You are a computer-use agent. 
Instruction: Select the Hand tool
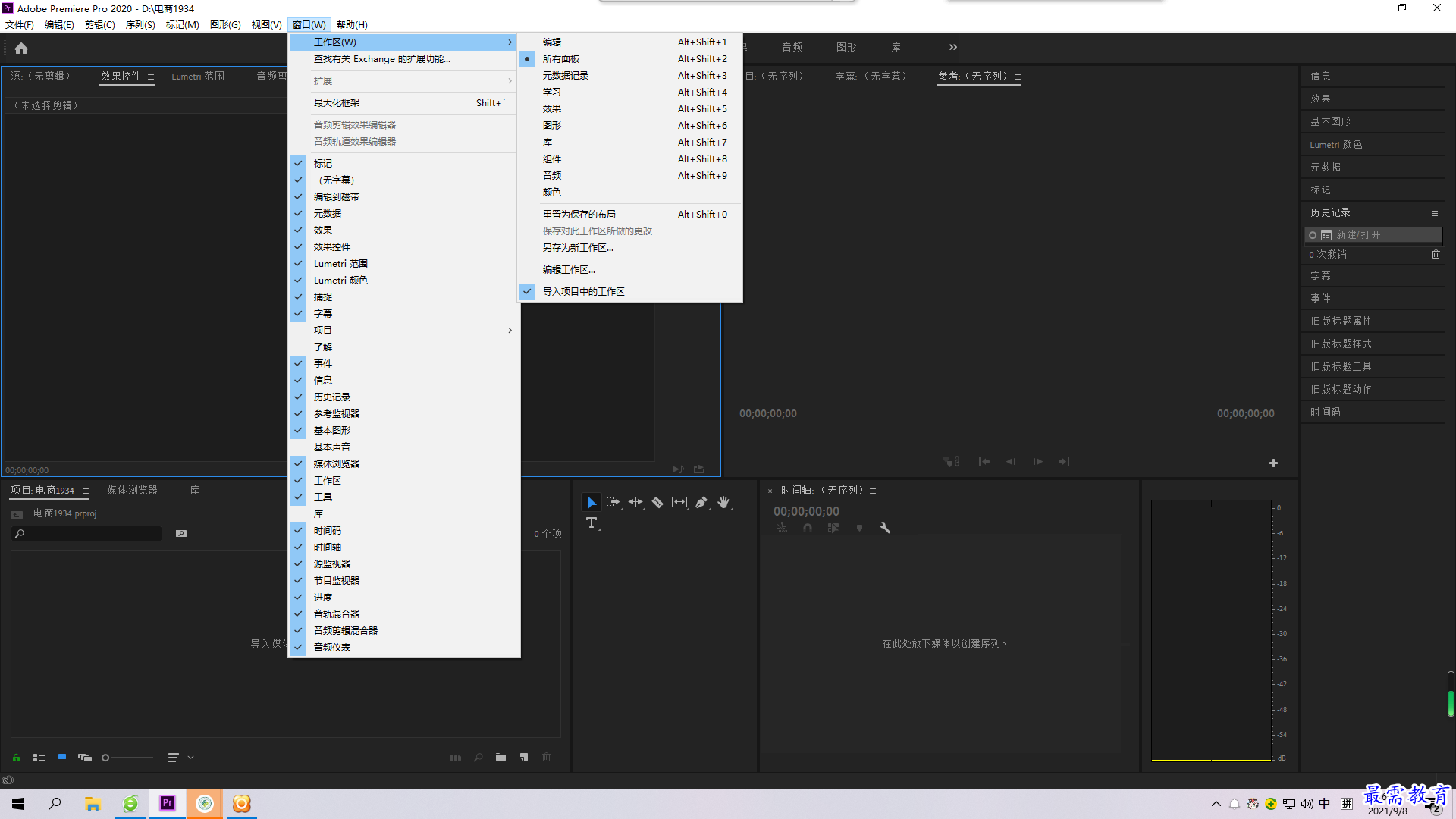[x=723, y=502]
